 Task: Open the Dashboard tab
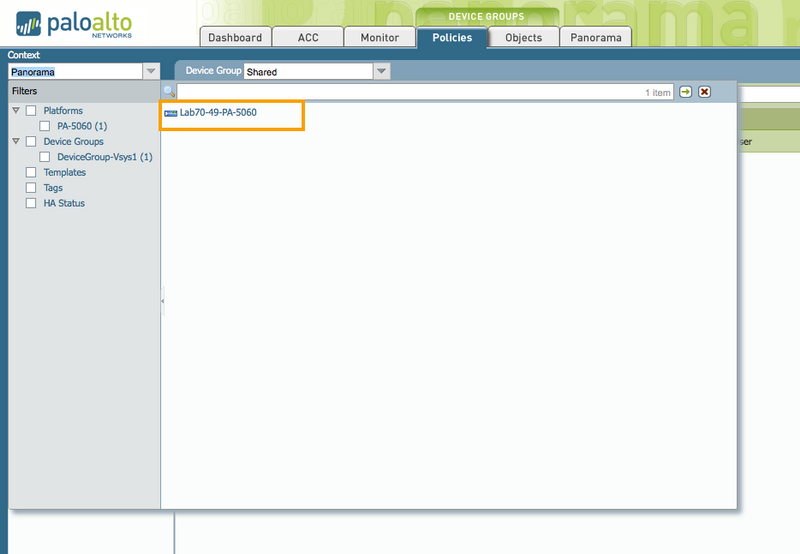coord(235,37)
